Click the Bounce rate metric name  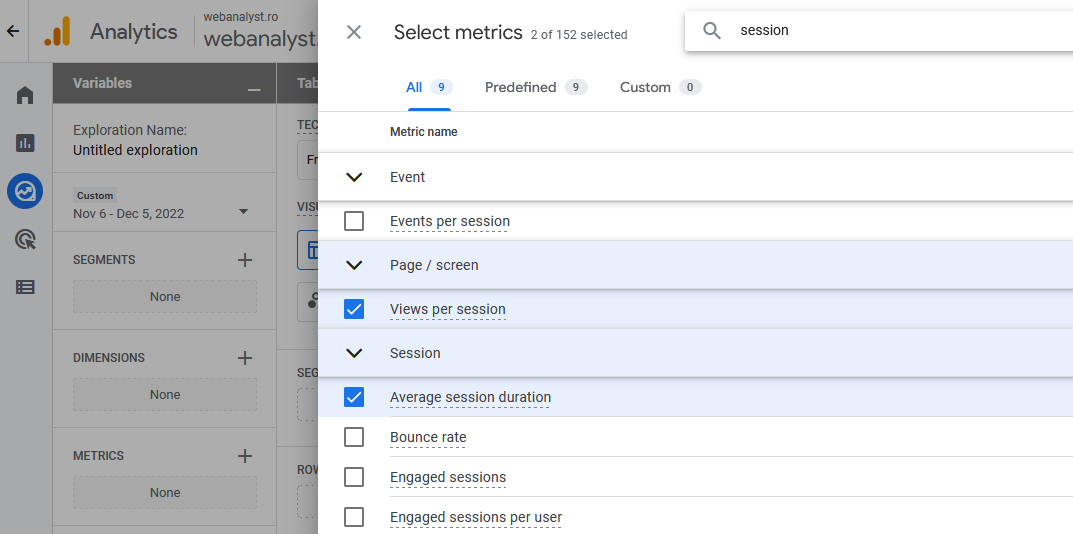tap(428, 437)
